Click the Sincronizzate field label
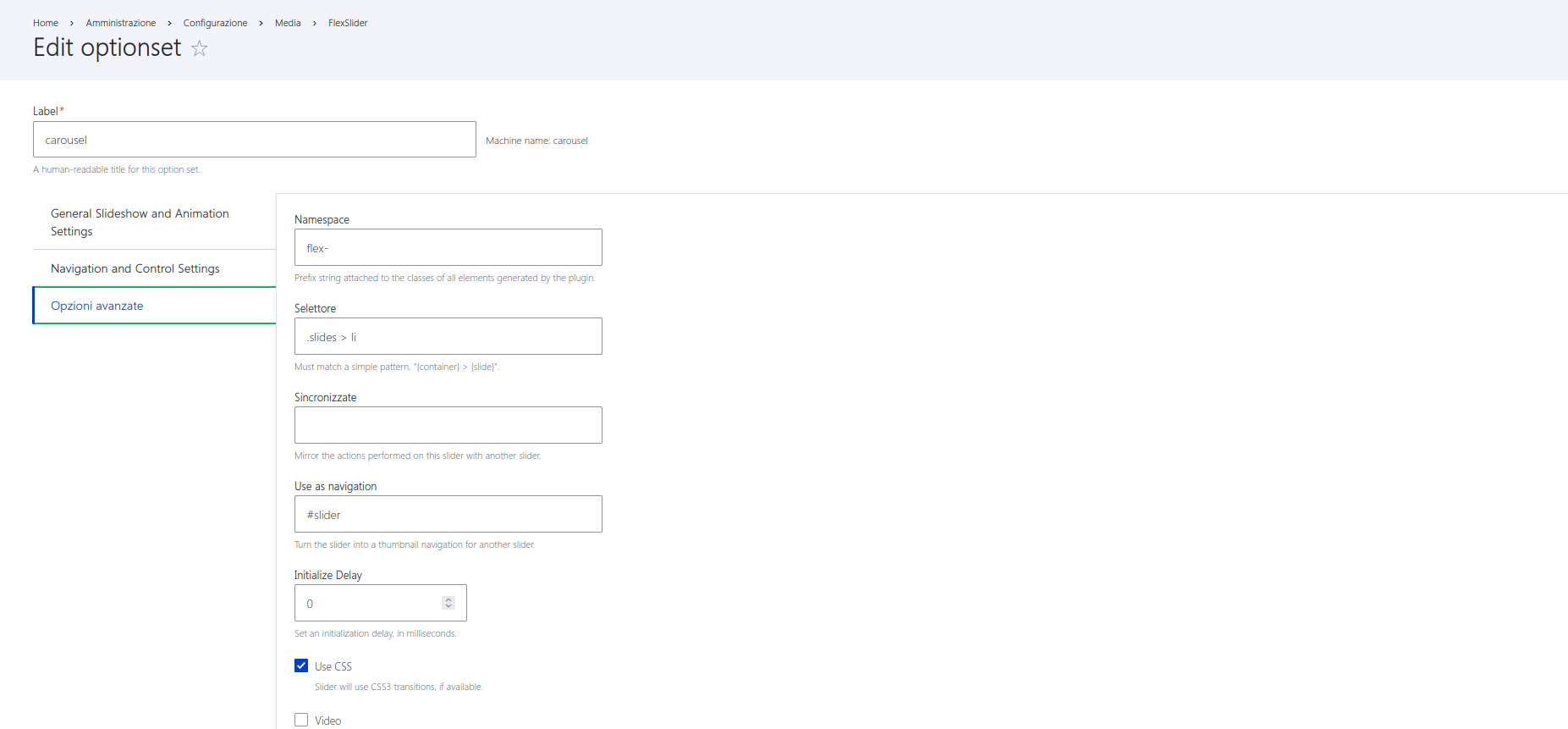 pyautogui.click(x=326, y=397)
